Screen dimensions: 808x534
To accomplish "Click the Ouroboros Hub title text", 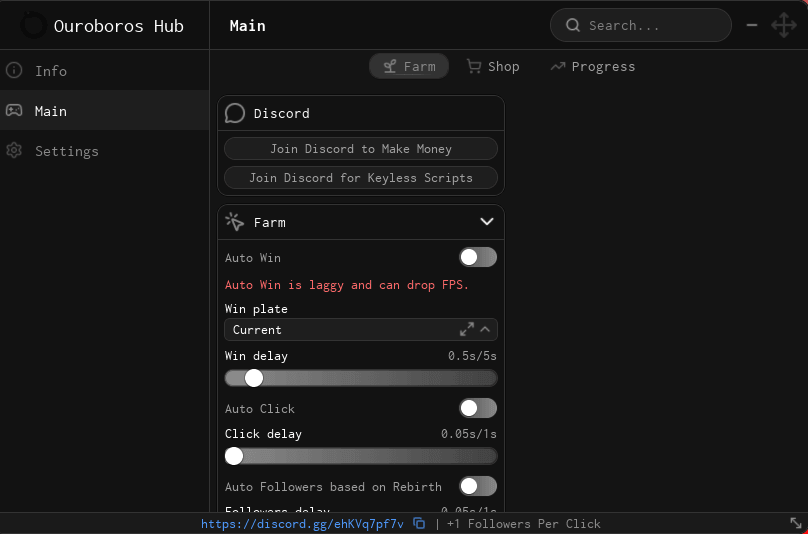I will (x=119, y=26).
